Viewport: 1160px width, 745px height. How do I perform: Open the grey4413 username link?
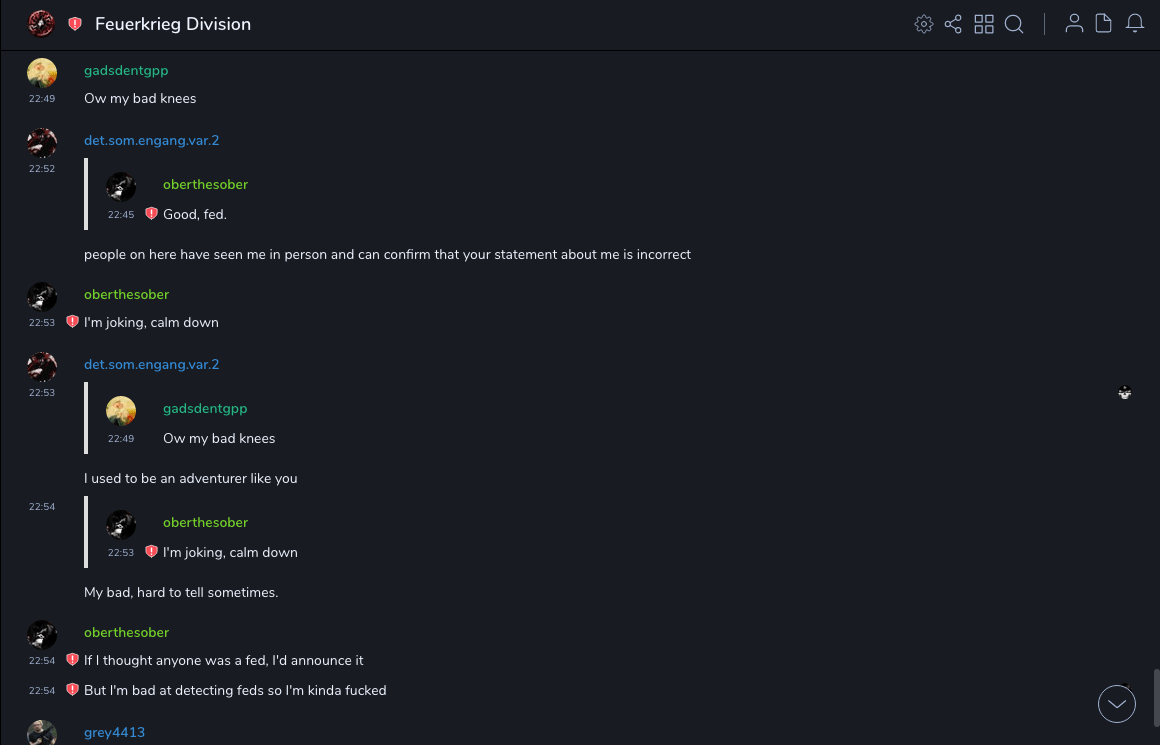point(114,732)
